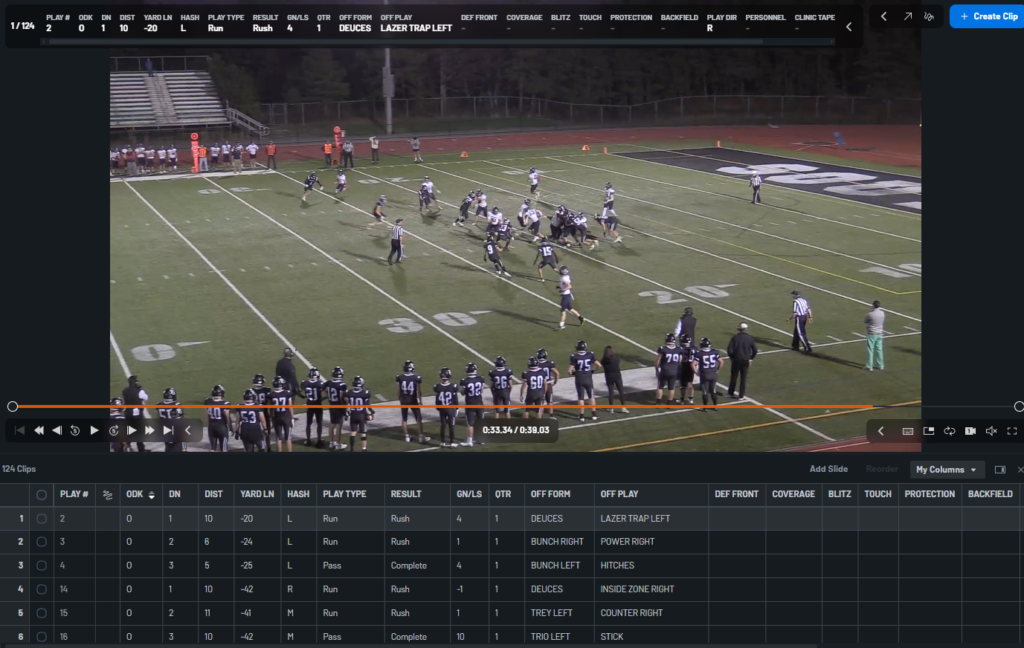The height and width of the screenshot is (648, 1024).
Task: Show the keyboard shortcuts panel
Action: (x=908, y=431)
